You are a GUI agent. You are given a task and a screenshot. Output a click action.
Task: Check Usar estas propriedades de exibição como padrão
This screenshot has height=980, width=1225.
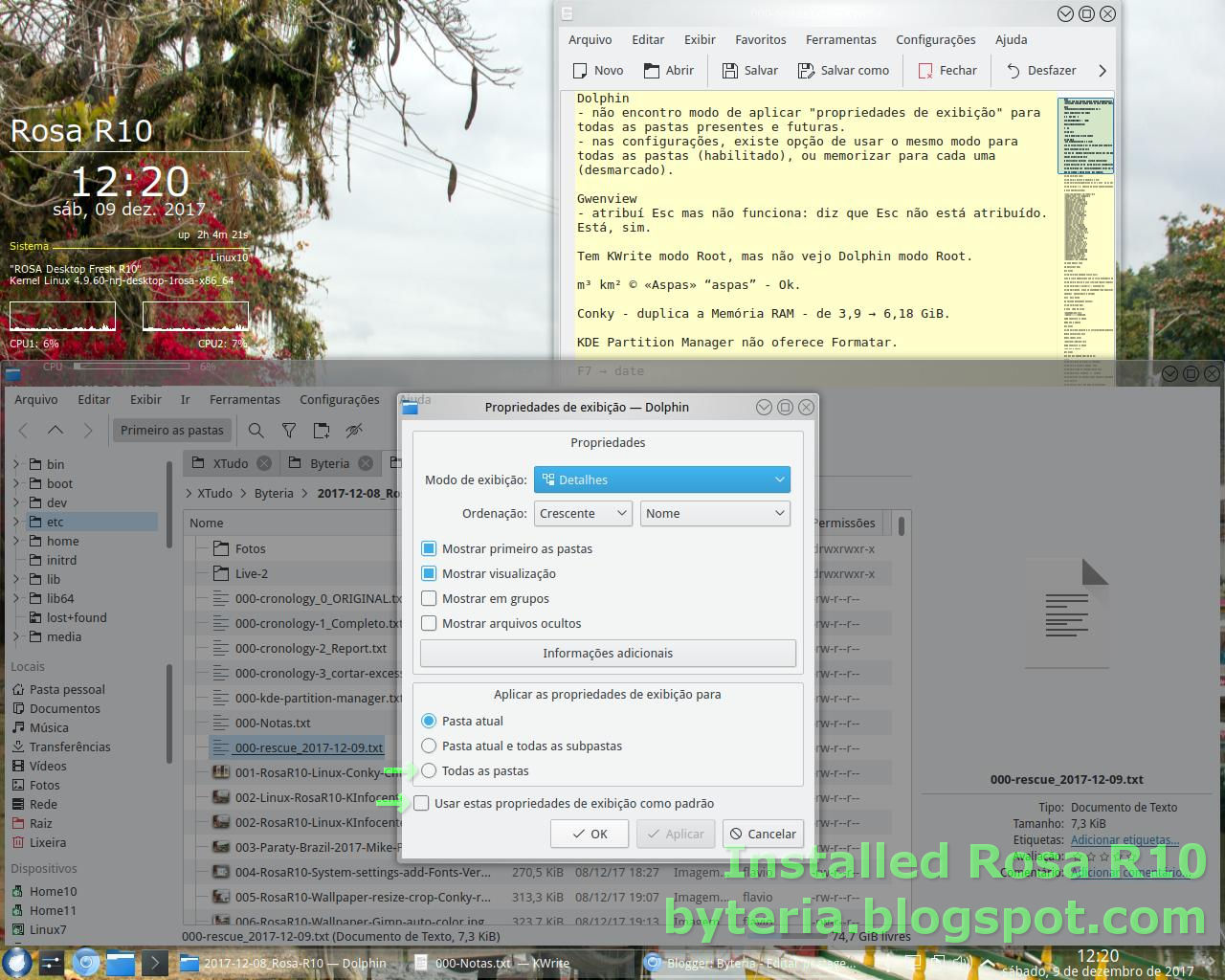tap(421, 803)
